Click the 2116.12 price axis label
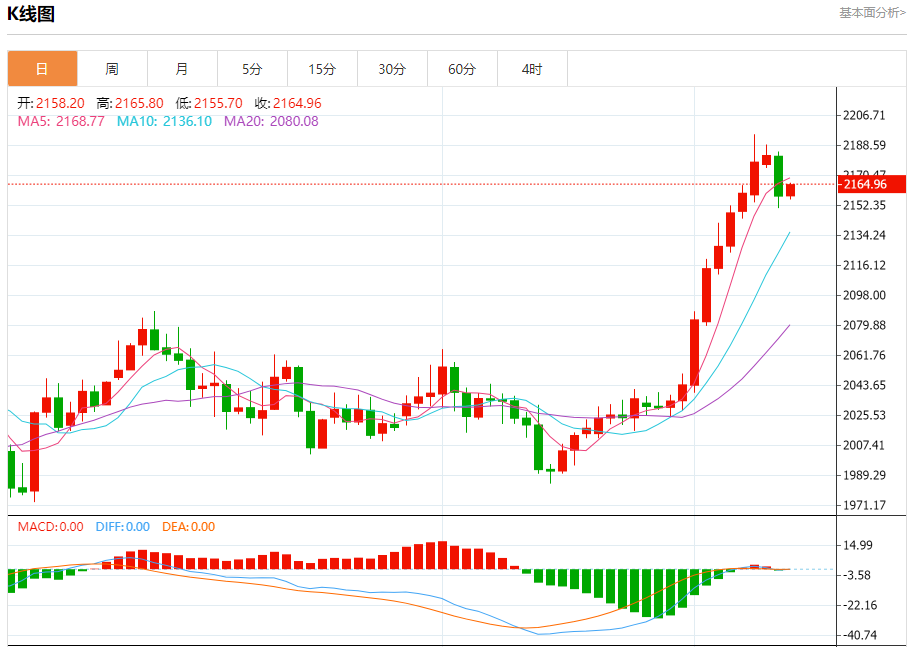 [865, 265]
